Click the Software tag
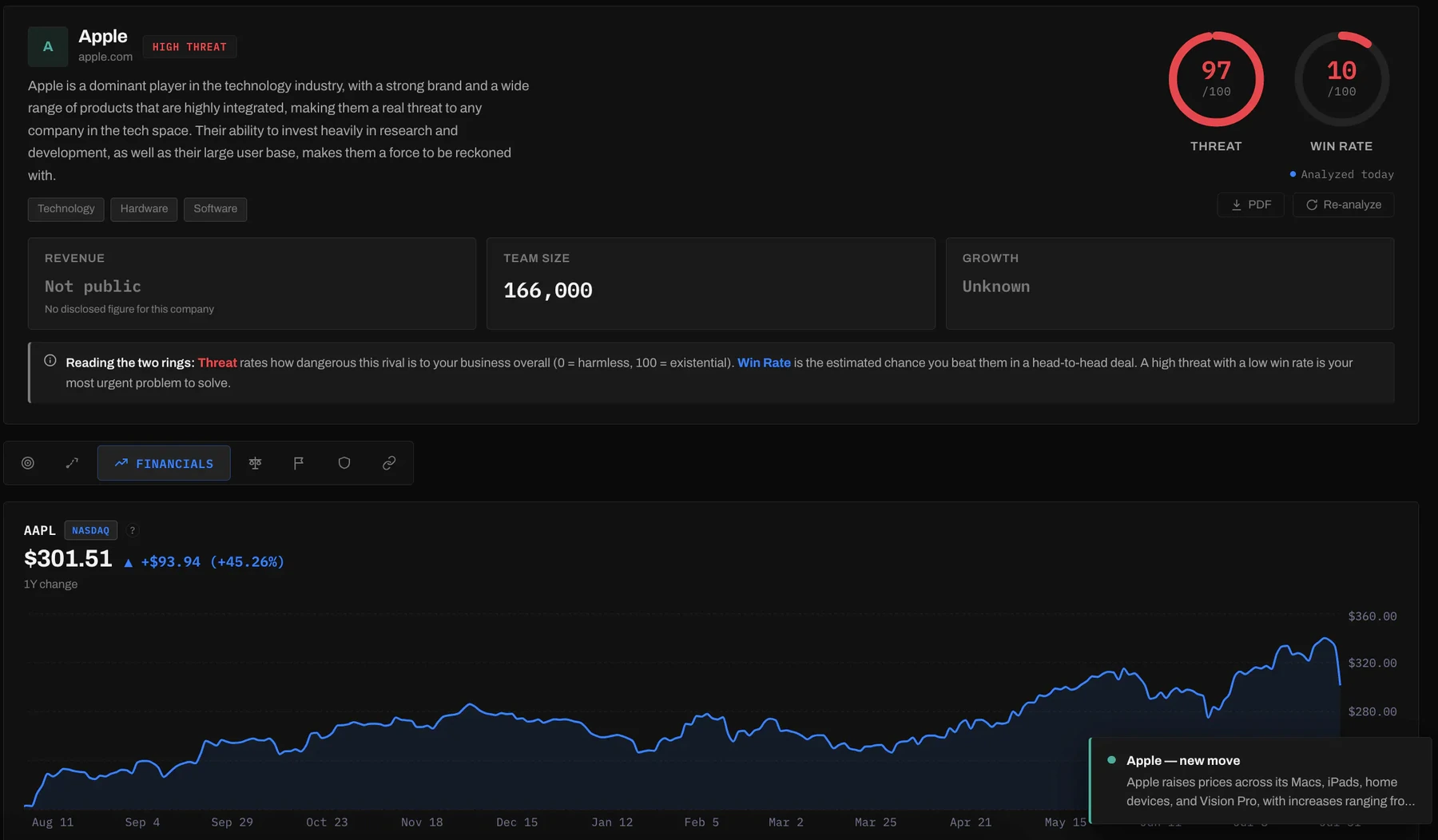The image size is (1438, 840). click(x=216, y=209)
